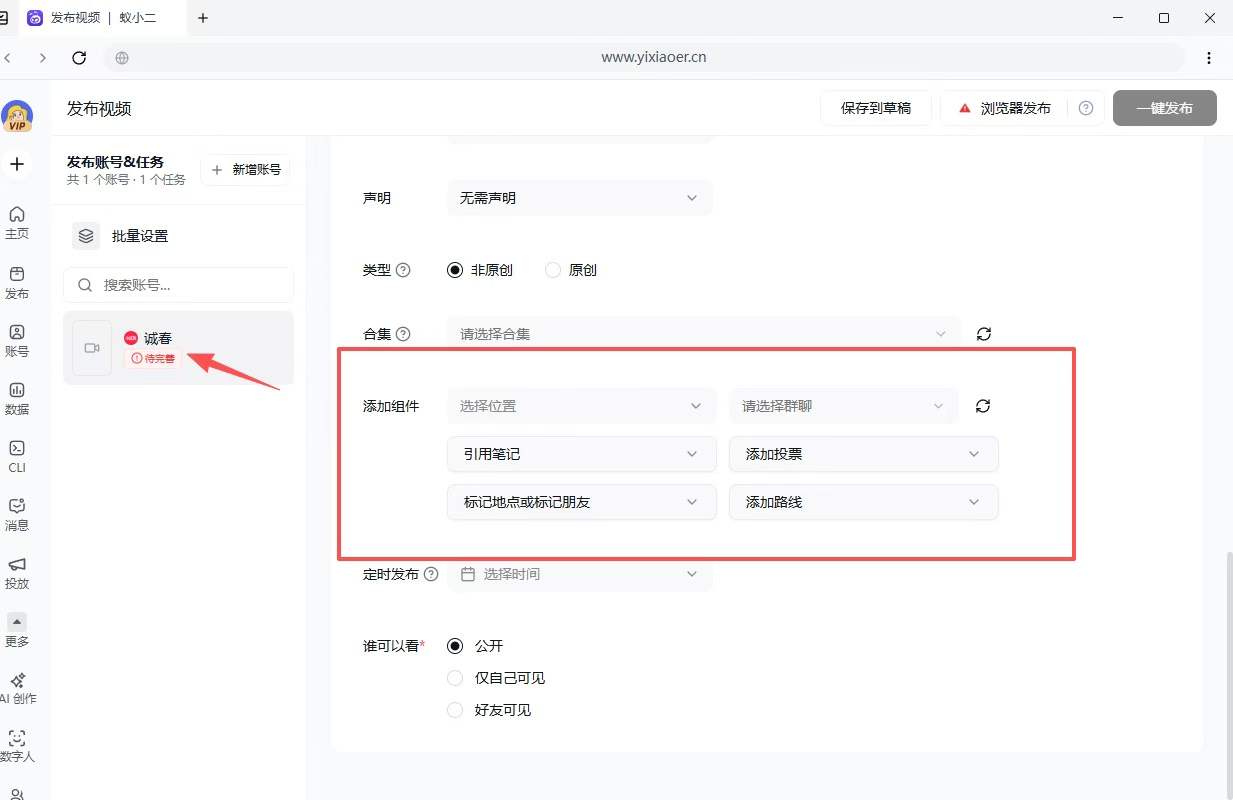The image size is (1233, 800).
Task: Open a new browser tab
Action: point(203,18)
